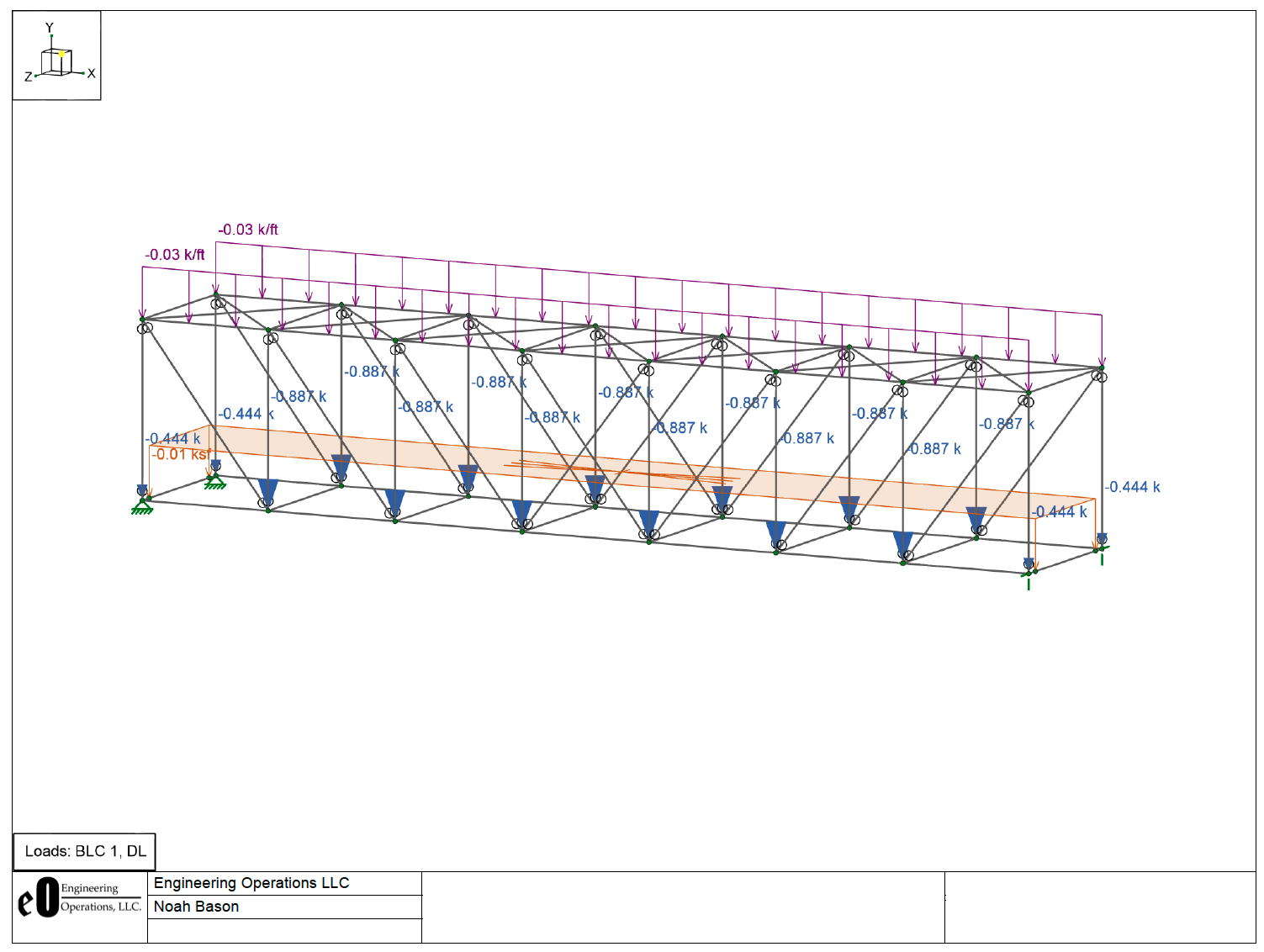
Task: Click the green roller support at rear-right corner
Action: coord(1102,553)
